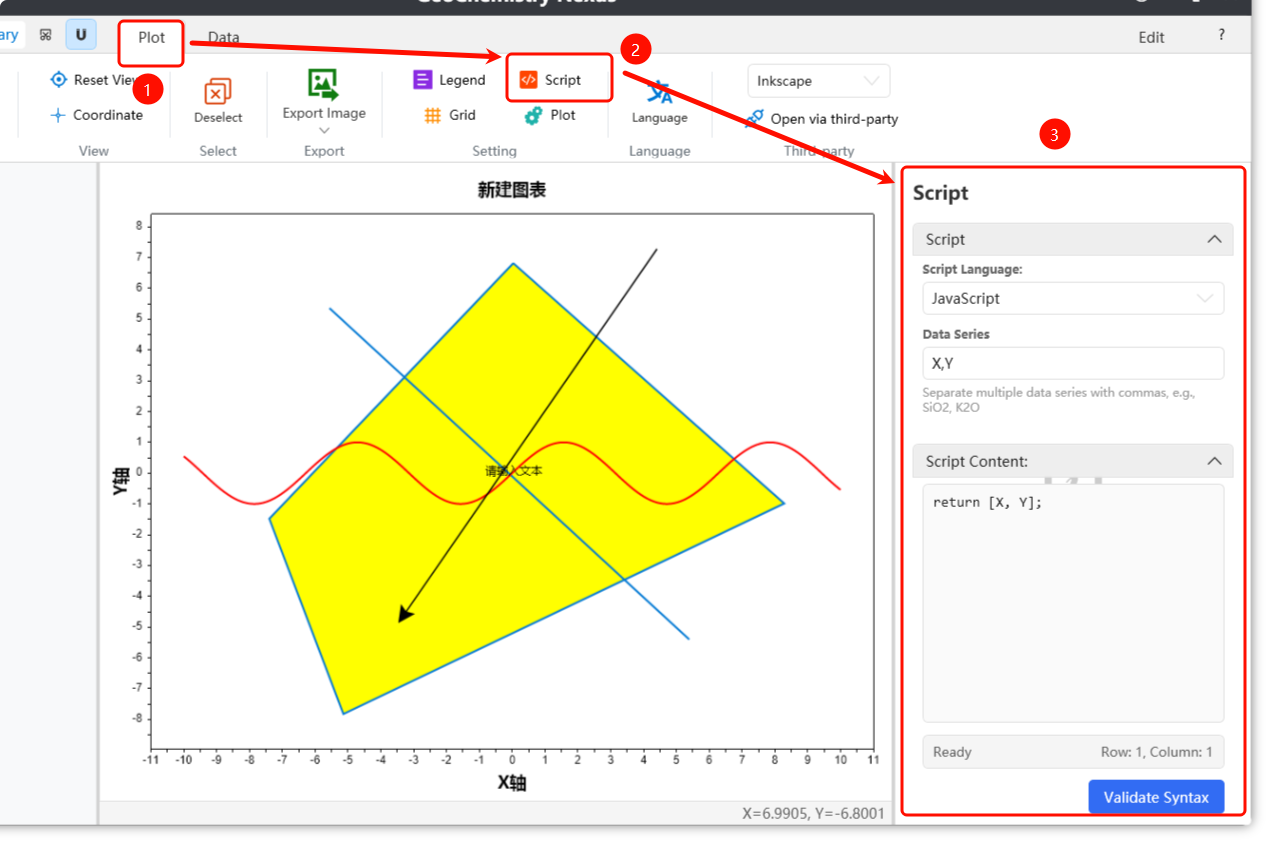This screenshot has width=1281, height=847.
Task: Open the Inkscape third-party app dropdown
Action: tap(818, 81)
